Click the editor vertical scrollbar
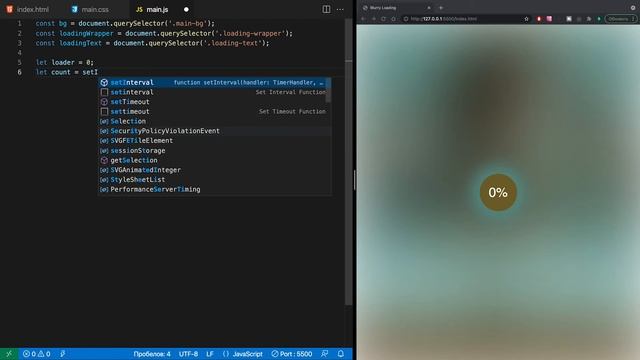This screenshot has width=640, height=360. [x=349, y=161]
